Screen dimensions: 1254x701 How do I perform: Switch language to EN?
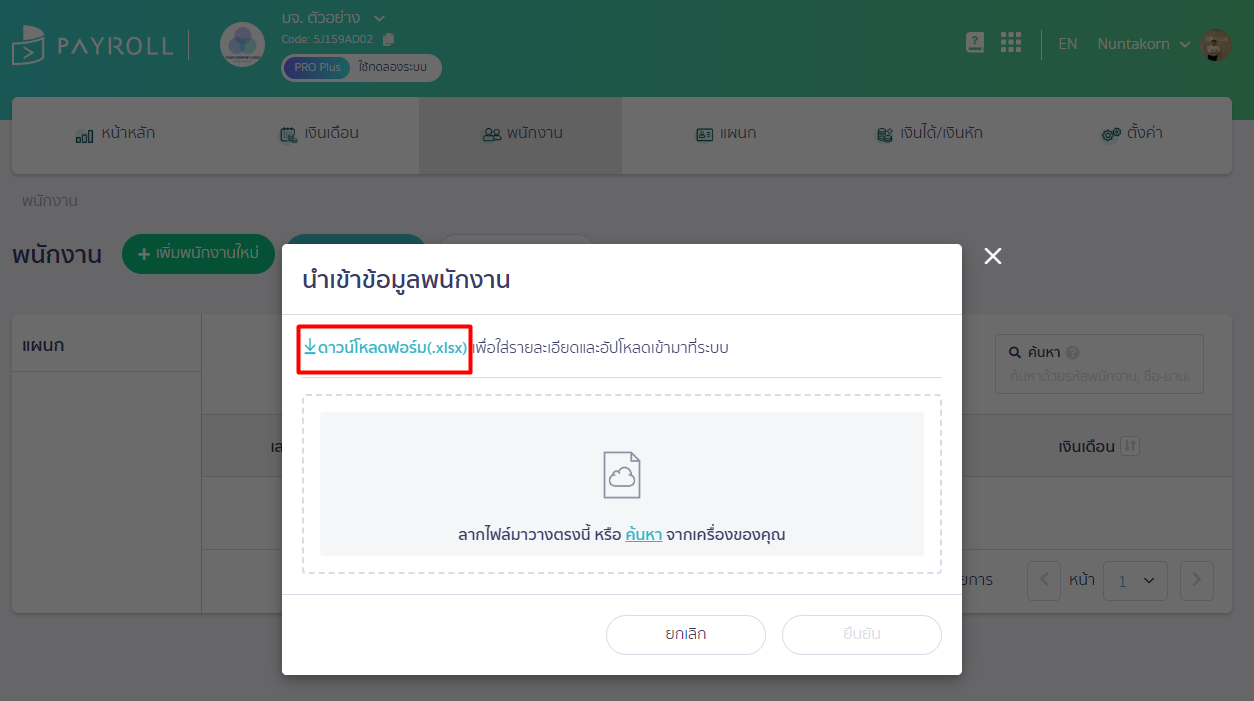click(1068, 44)
